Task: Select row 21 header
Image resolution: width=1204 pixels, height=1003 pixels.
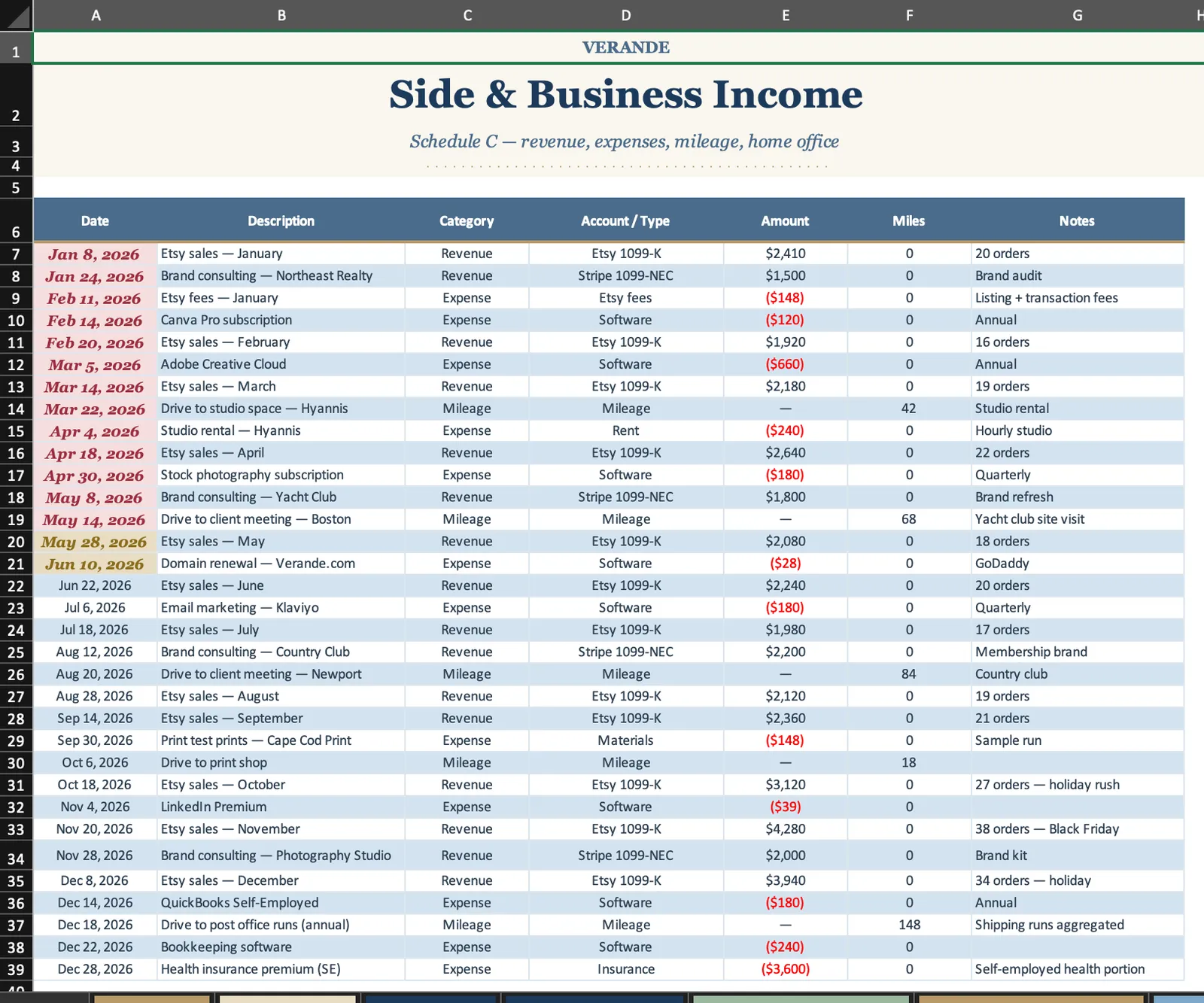Action: point(16,564)
